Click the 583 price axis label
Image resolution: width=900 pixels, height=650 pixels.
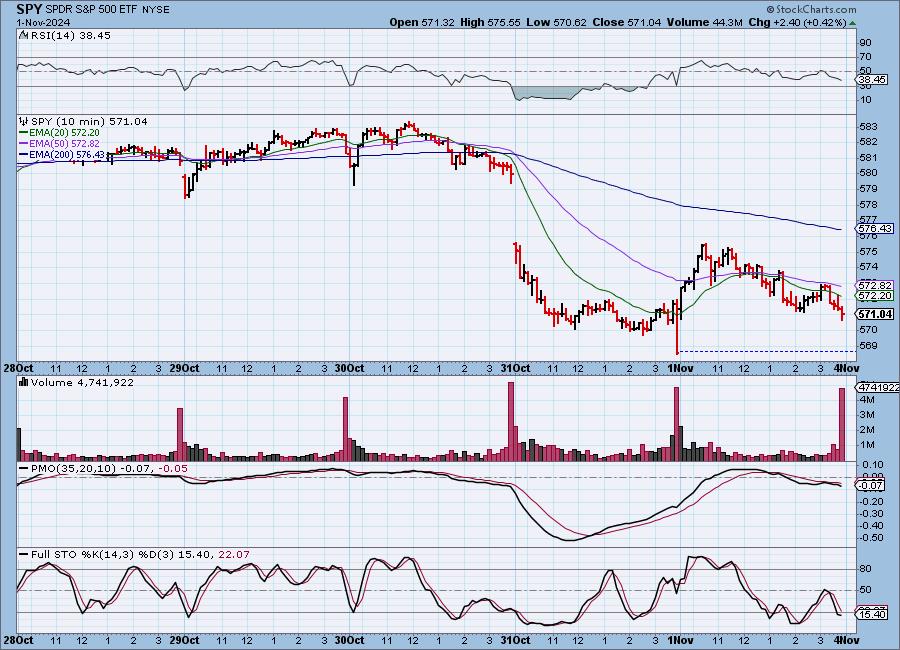869,126
